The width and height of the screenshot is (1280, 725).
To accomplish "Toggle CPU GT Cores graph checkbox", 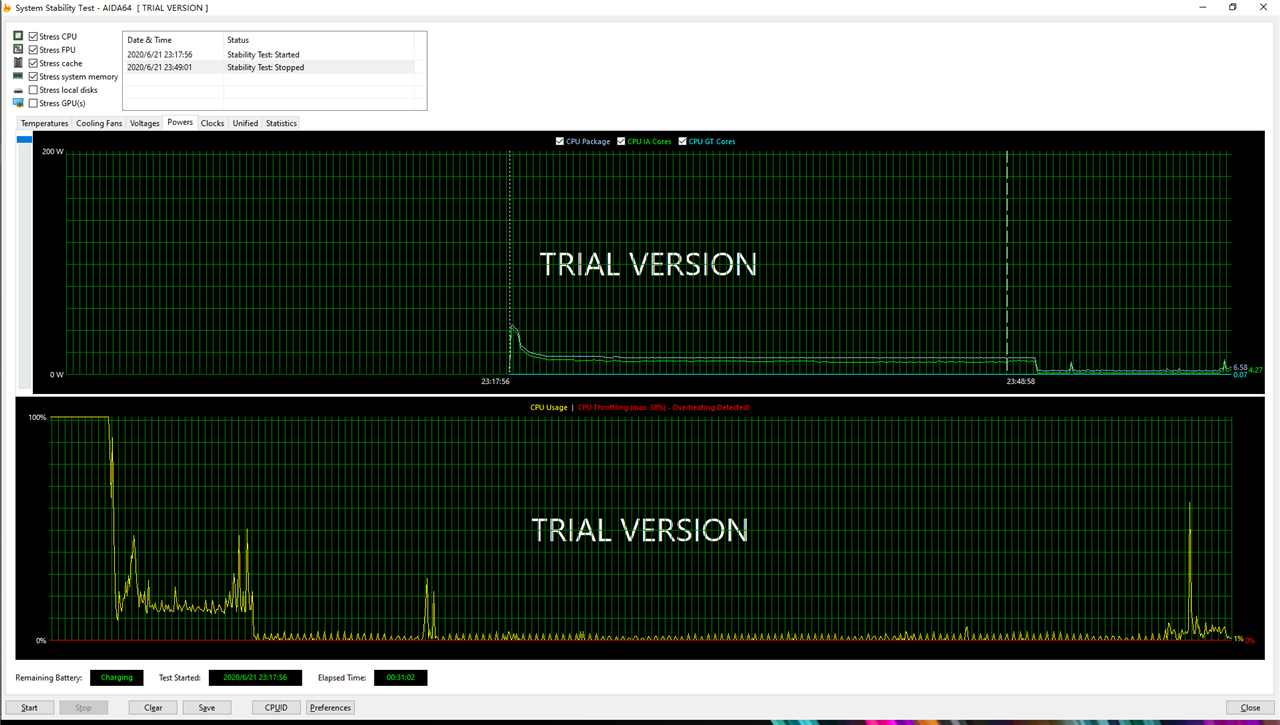I will 683,141.
